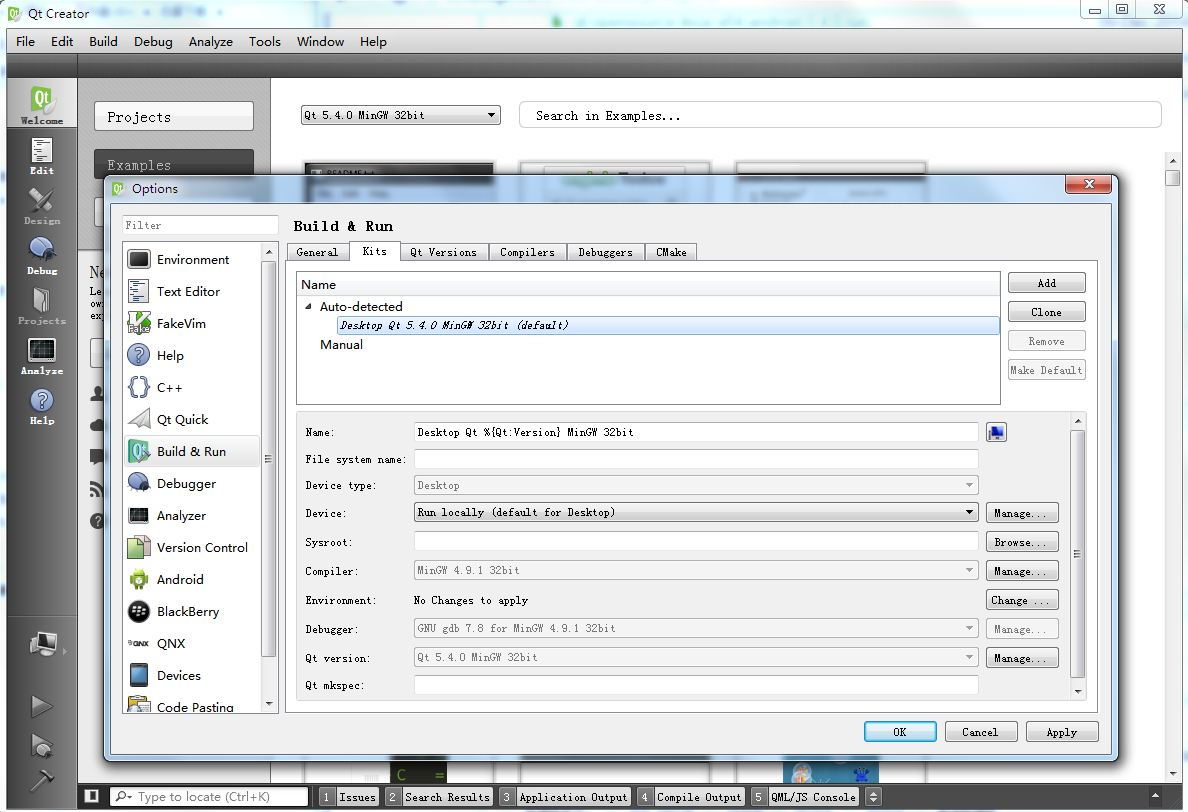This screenshot has width=1188, height=812.
Task: Open Debug mode in left sidebar
Action: 42,255
